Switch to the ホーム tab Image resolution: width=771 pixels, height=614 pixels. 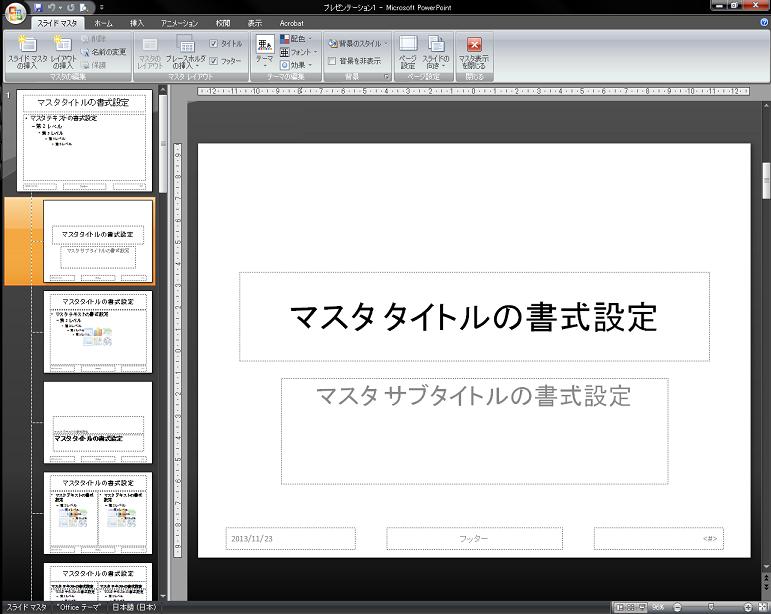coord(103,23)
